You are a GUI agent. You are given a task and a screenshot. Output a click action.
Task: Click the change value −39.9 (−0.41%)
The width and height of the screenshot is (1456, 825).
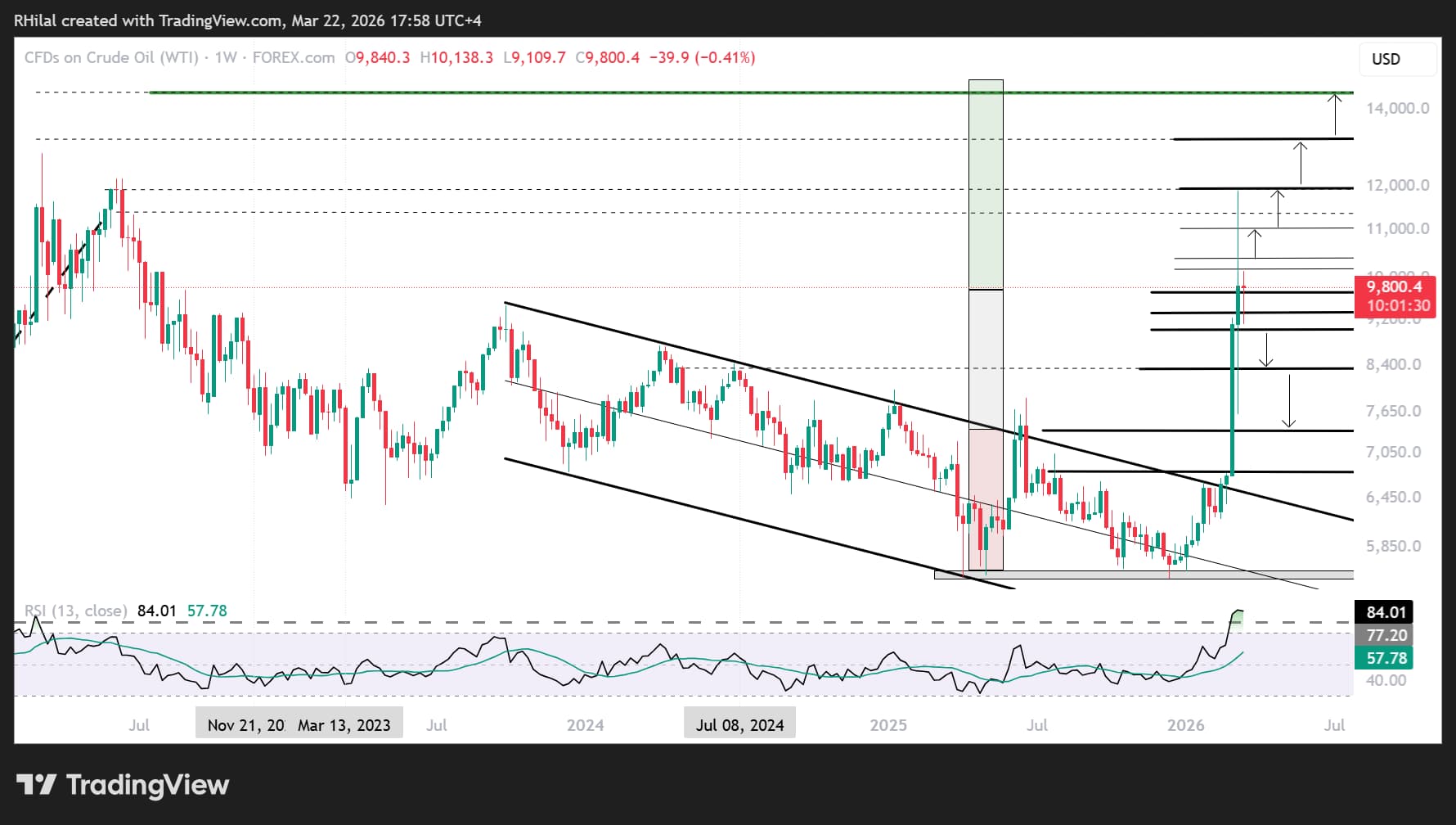702,57
